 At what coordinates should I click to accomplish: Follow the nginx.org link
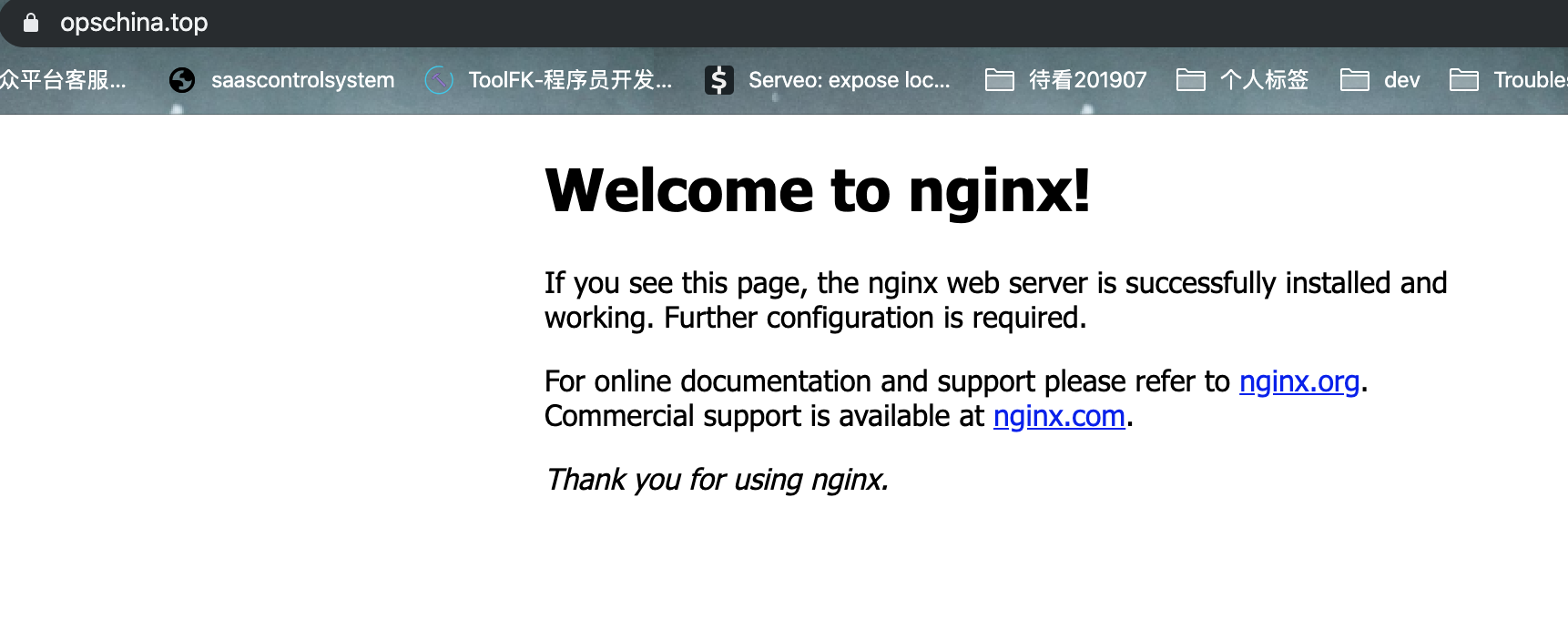1299,381
